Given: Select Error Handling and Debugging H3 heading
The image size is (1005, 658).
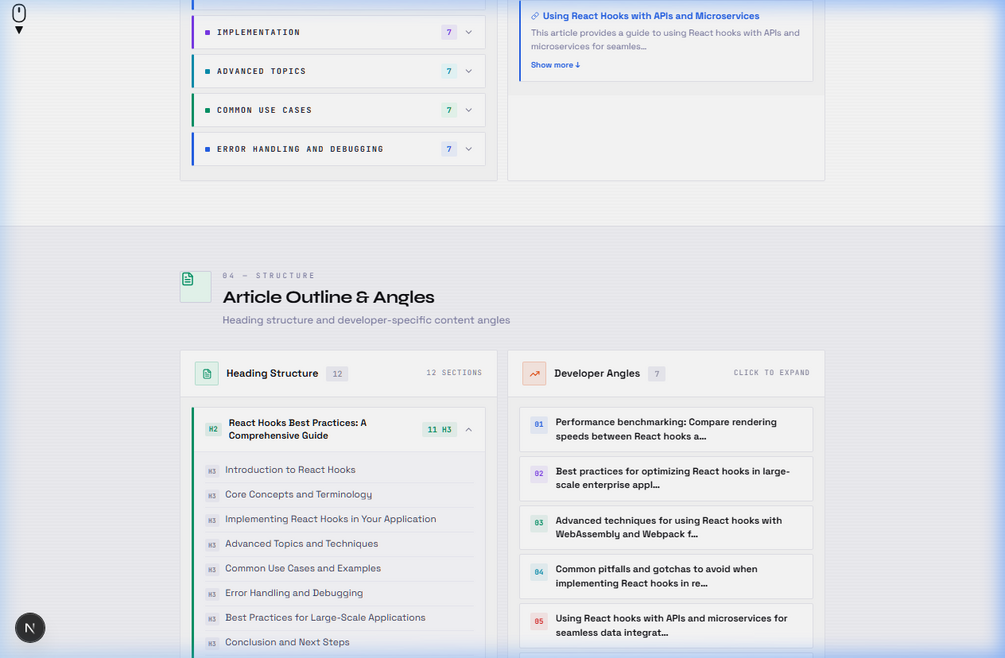Looking at the screenshot, I should click(294, 593).
